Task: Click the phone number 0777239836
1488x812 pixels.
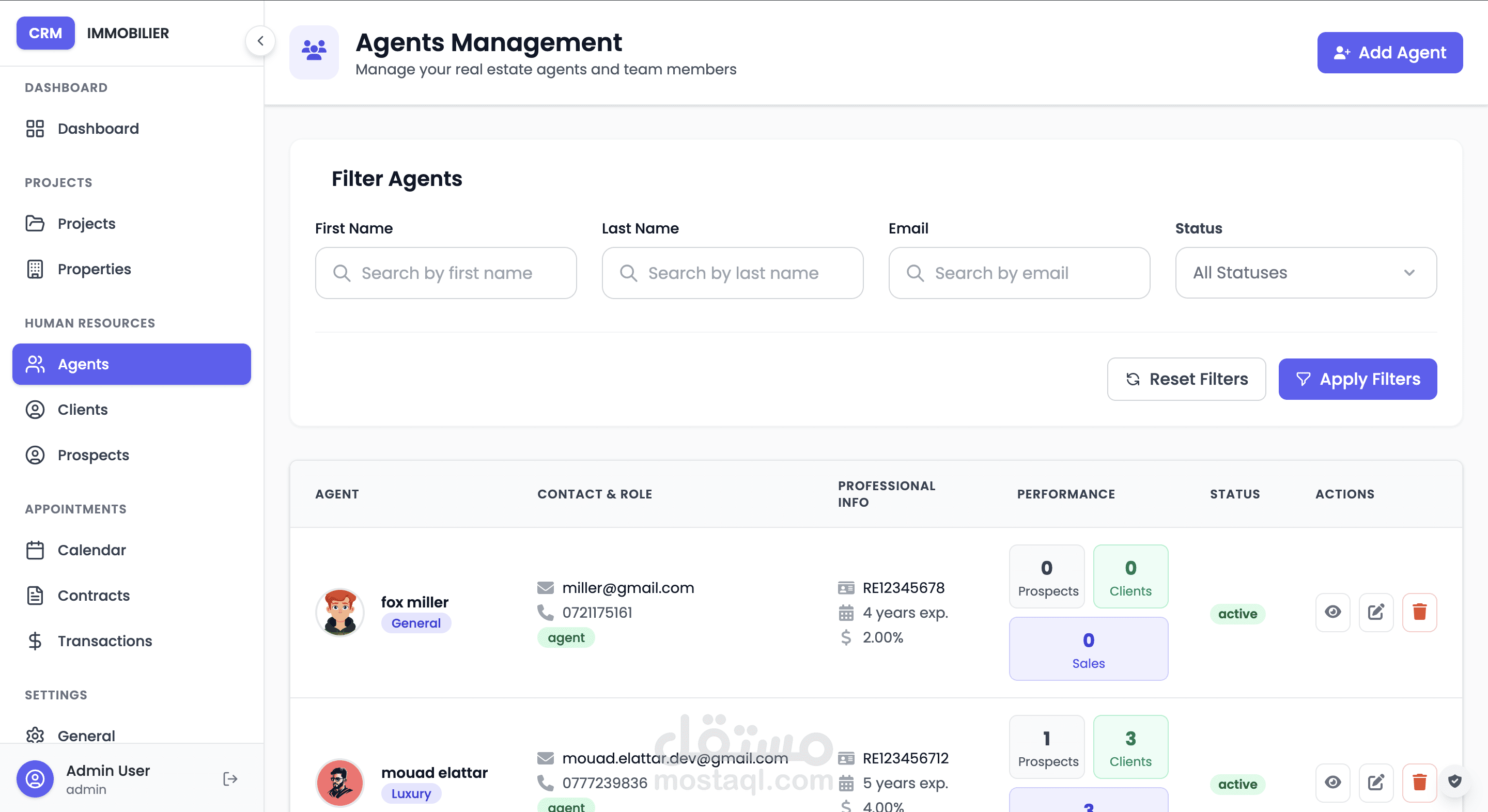Action: click(605, 783)
